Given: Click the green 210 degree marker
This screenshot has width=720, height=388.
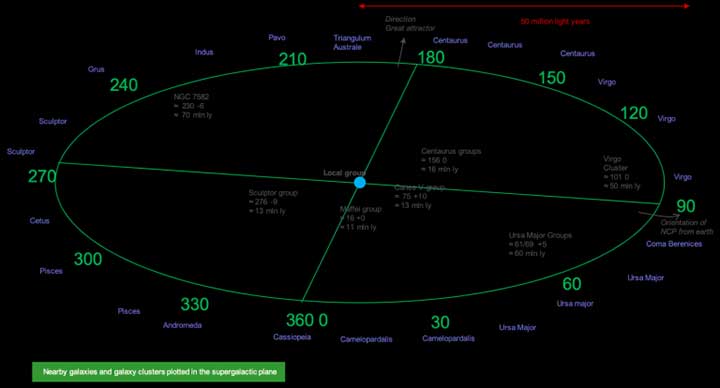Looking at the screenshot, I should 292,59.
